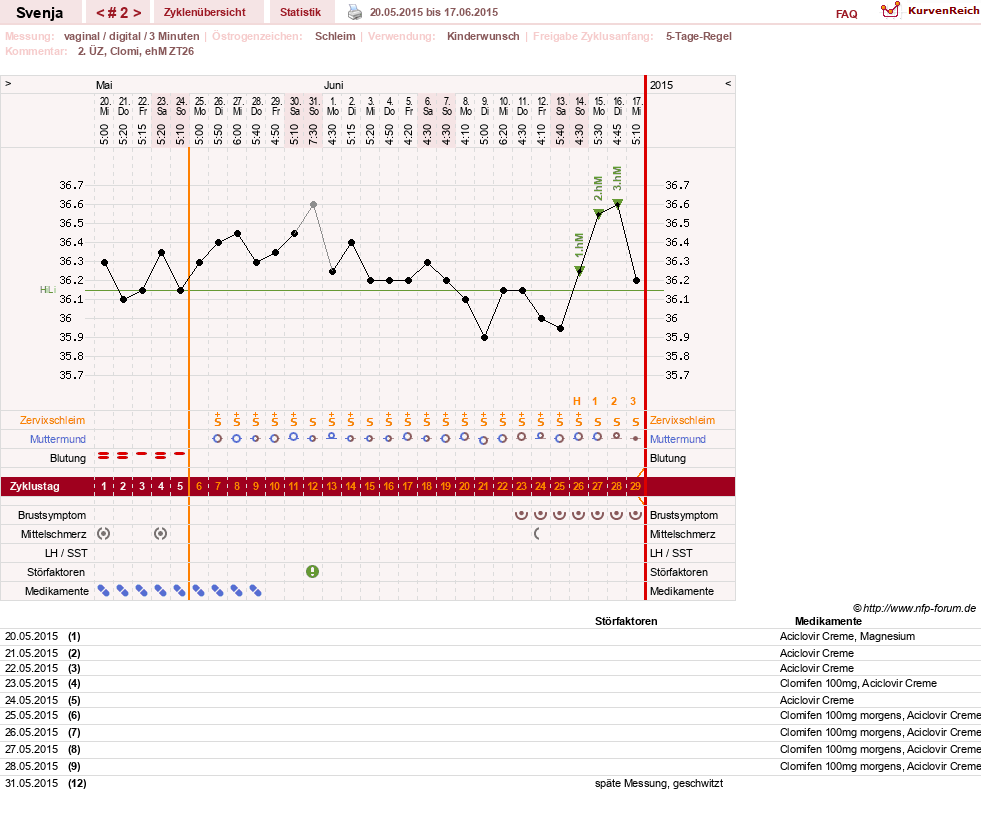Click left Muttermund row label

58,439
